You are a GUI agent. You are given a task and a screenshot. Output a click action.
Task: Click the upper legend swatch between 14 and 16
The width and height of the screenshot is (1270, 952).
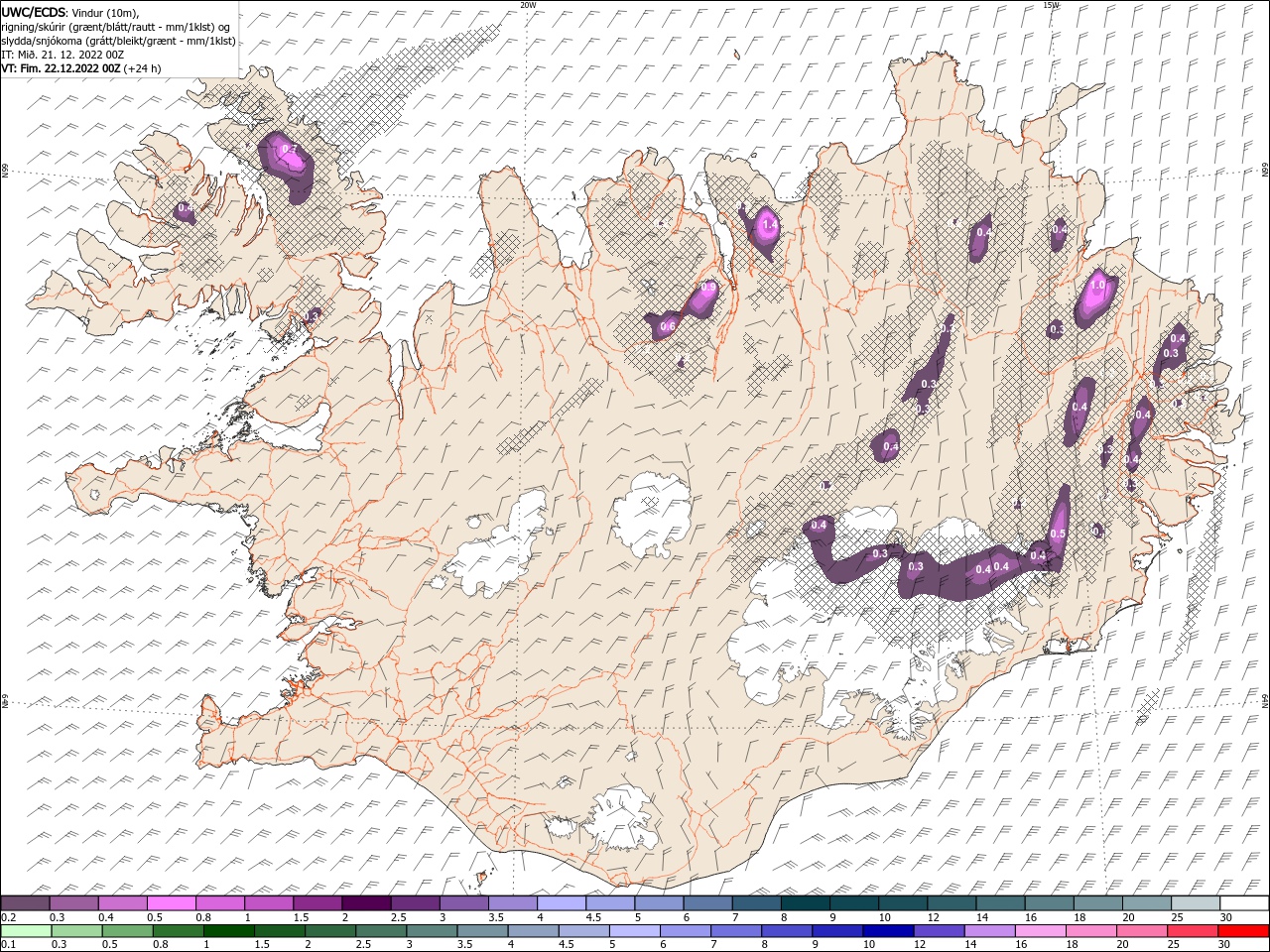pyautogui.click(x=1000, y=902)
